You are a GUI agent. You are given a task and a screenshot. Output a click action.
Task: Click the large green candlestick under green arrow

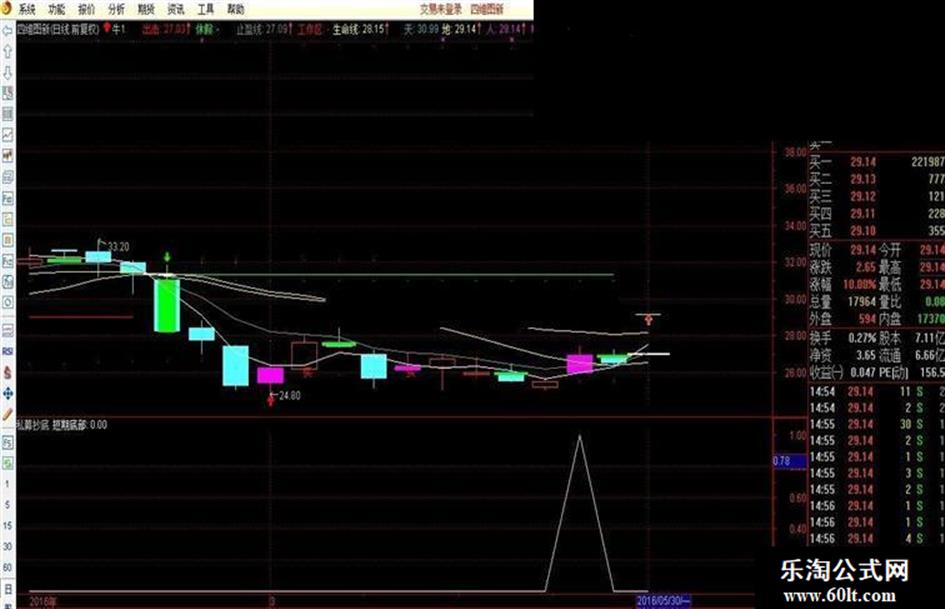167,305
